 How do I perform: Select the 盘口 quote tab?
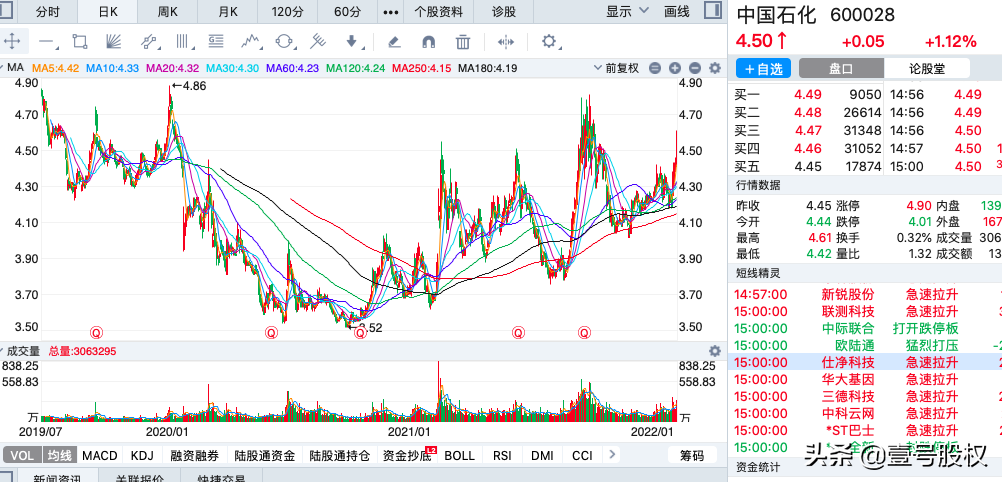point(841,69)
